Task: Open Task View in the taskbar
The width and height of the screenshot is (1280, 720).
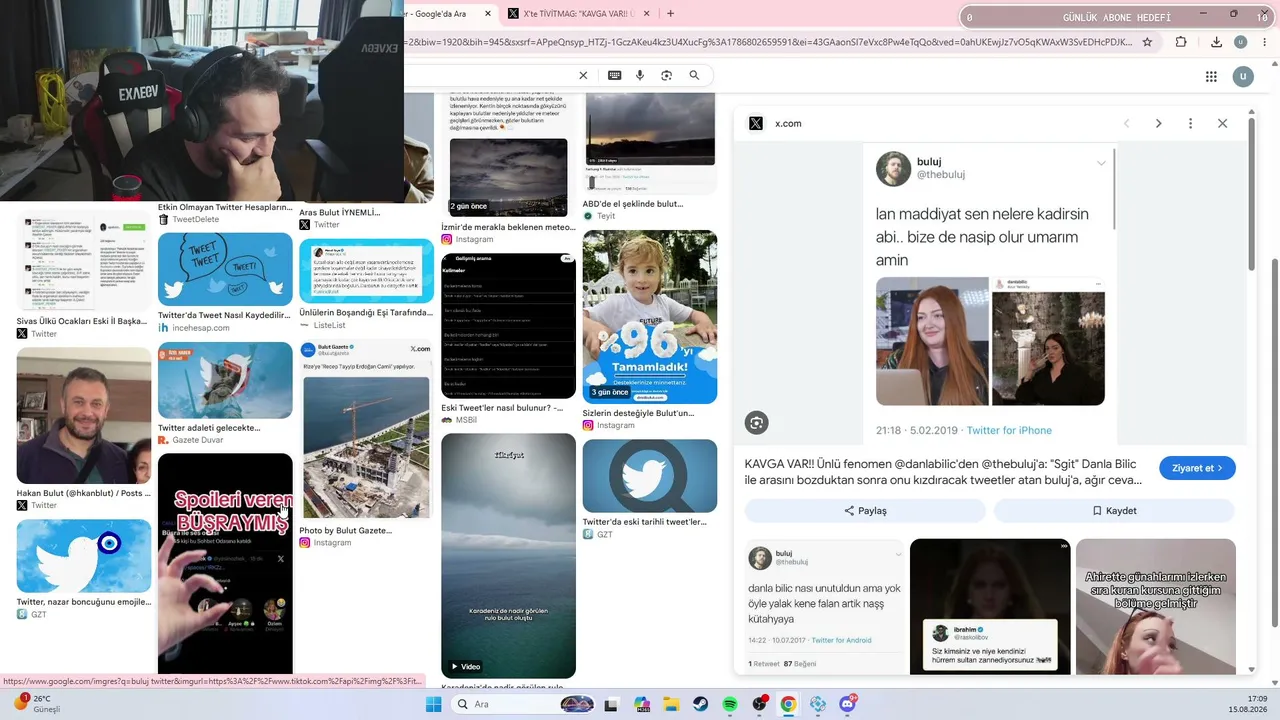Action: pos(612,704)
